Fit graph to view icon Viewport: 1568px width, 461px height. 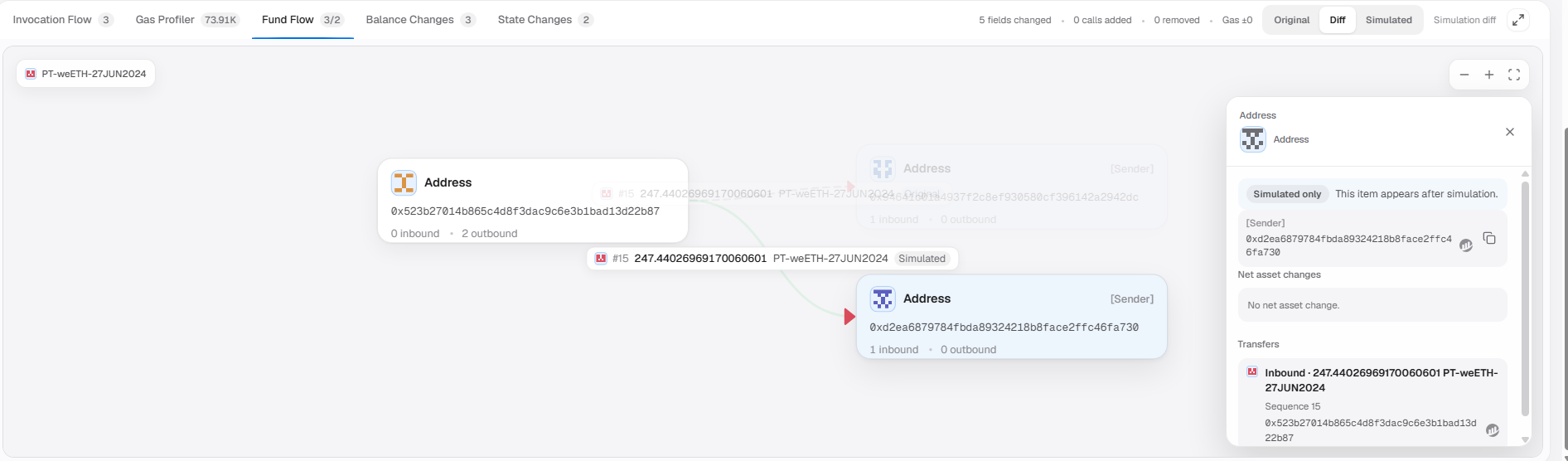pos(1514,75)
